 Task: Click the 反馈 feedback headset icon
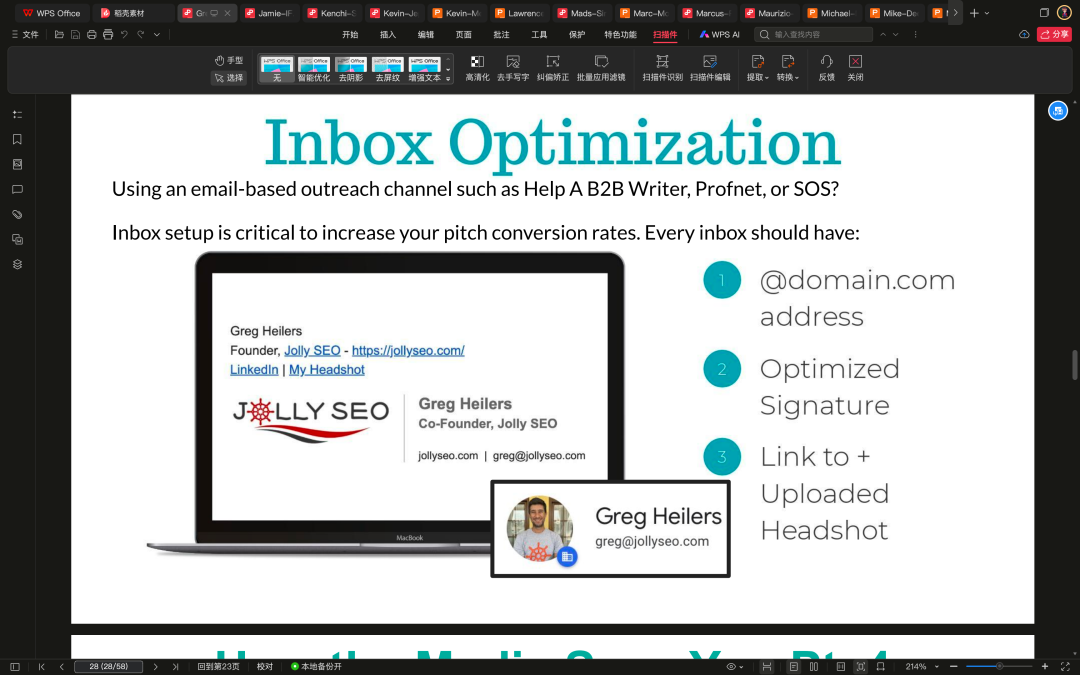tap(826, 68)
